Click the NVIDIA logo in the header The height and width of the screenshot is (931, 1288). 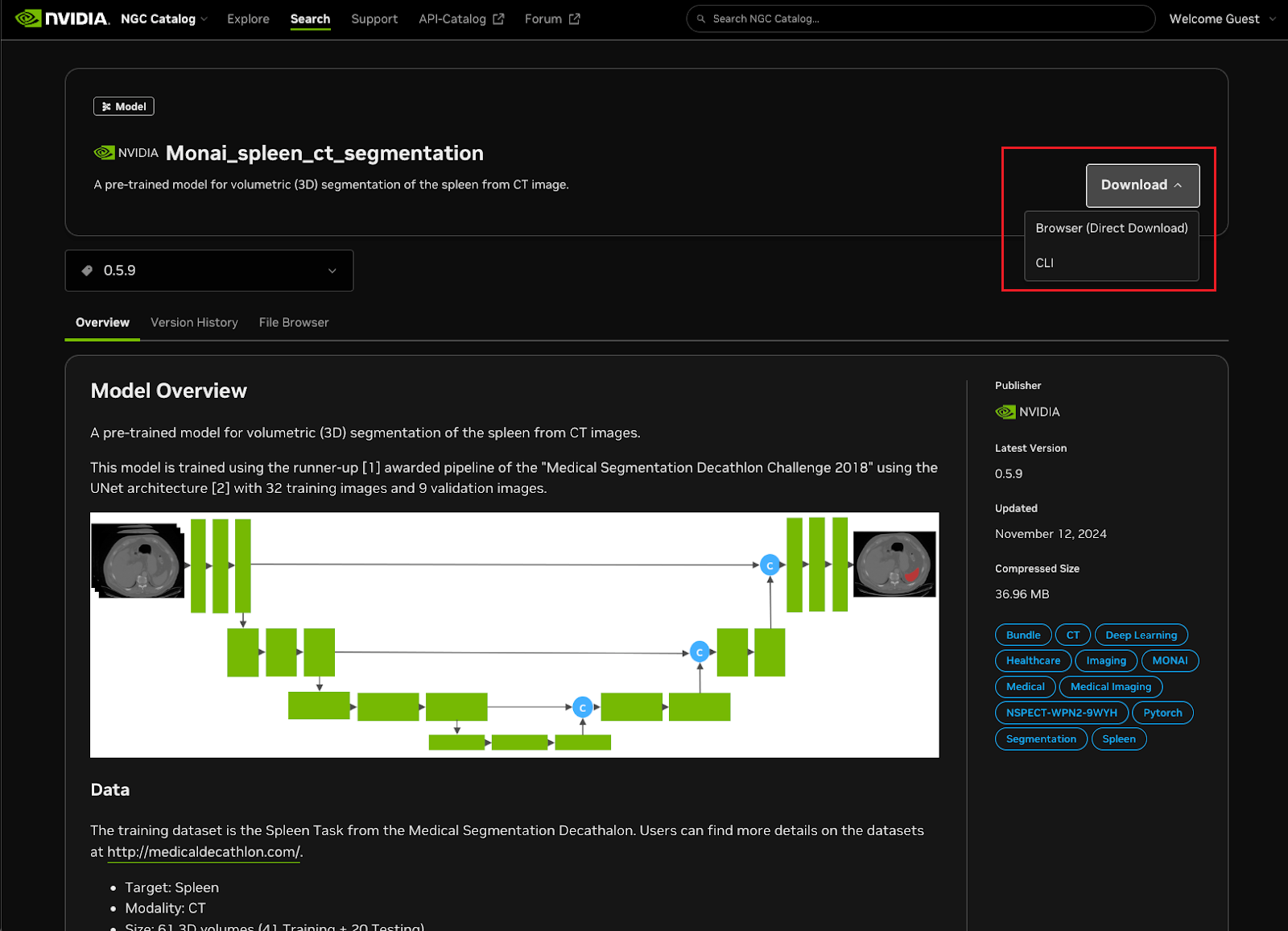point(62,19)
